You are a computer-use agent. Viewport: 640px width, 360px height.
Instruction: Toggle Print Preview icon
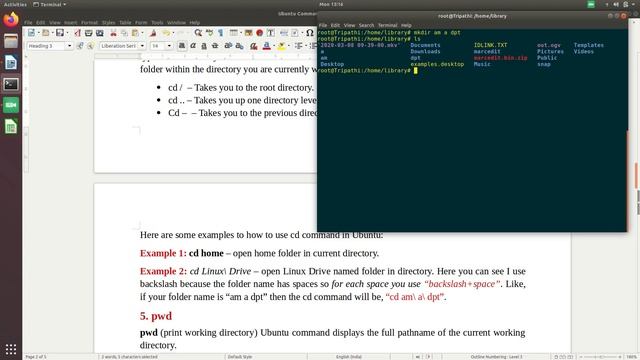coord(100,33)
